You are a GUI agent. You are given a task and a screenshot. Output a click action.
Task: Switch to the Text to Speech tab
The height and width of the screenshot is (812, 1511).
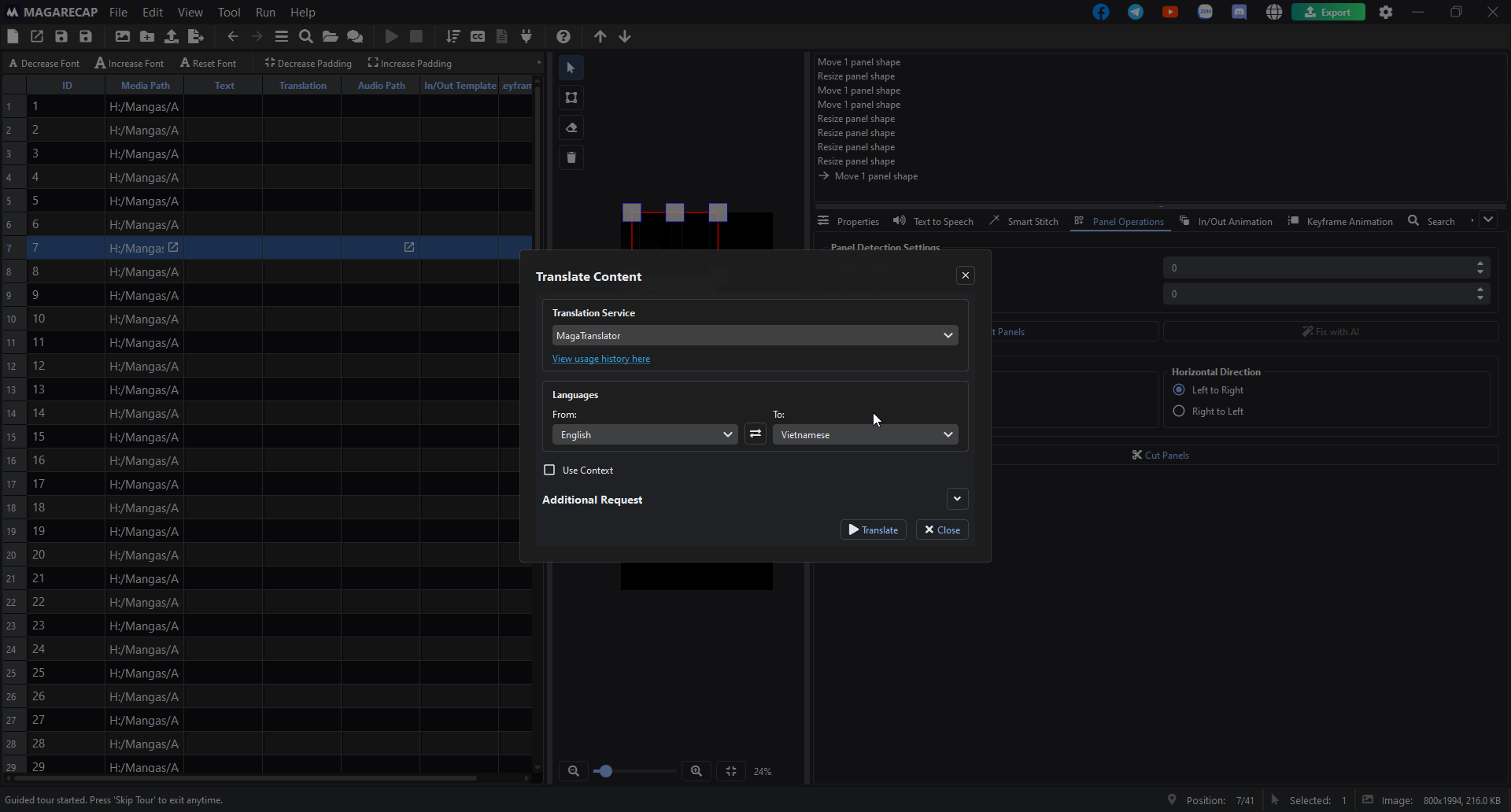click(933, 221)
